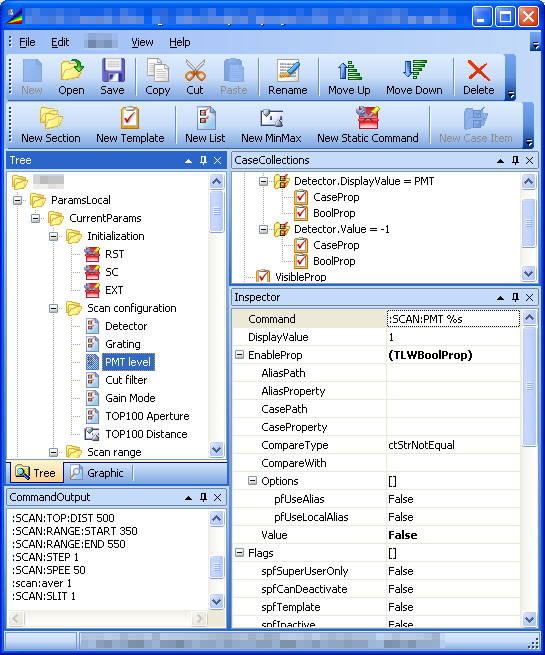Viewport: 545px width, 655px height.
Task: Collapse Detector.DisplayValue = PMT case node
Action: 263,181
